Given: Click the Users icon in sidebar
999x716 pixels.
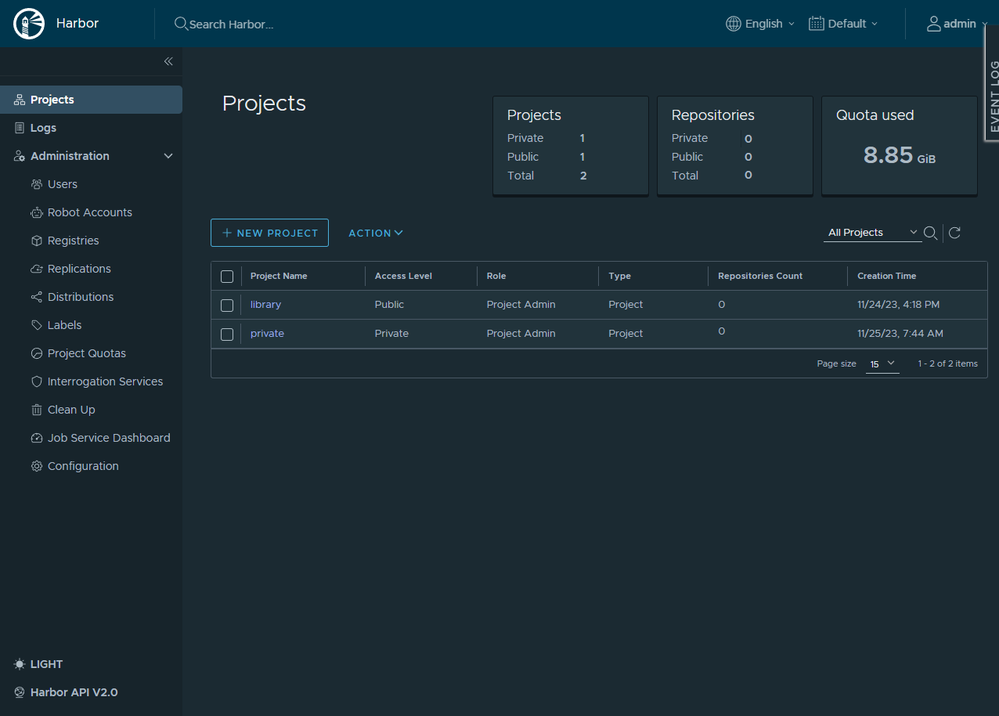Looking at the screenshot, I should click(37, 184).
